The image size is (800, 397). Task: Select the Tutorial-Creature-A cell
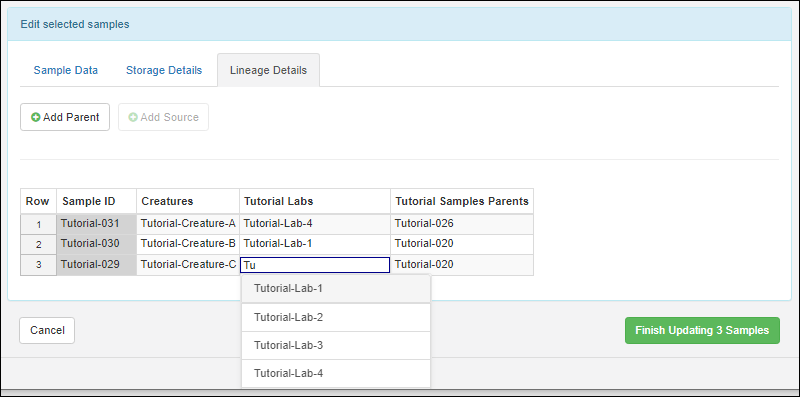tap(188, 224)
